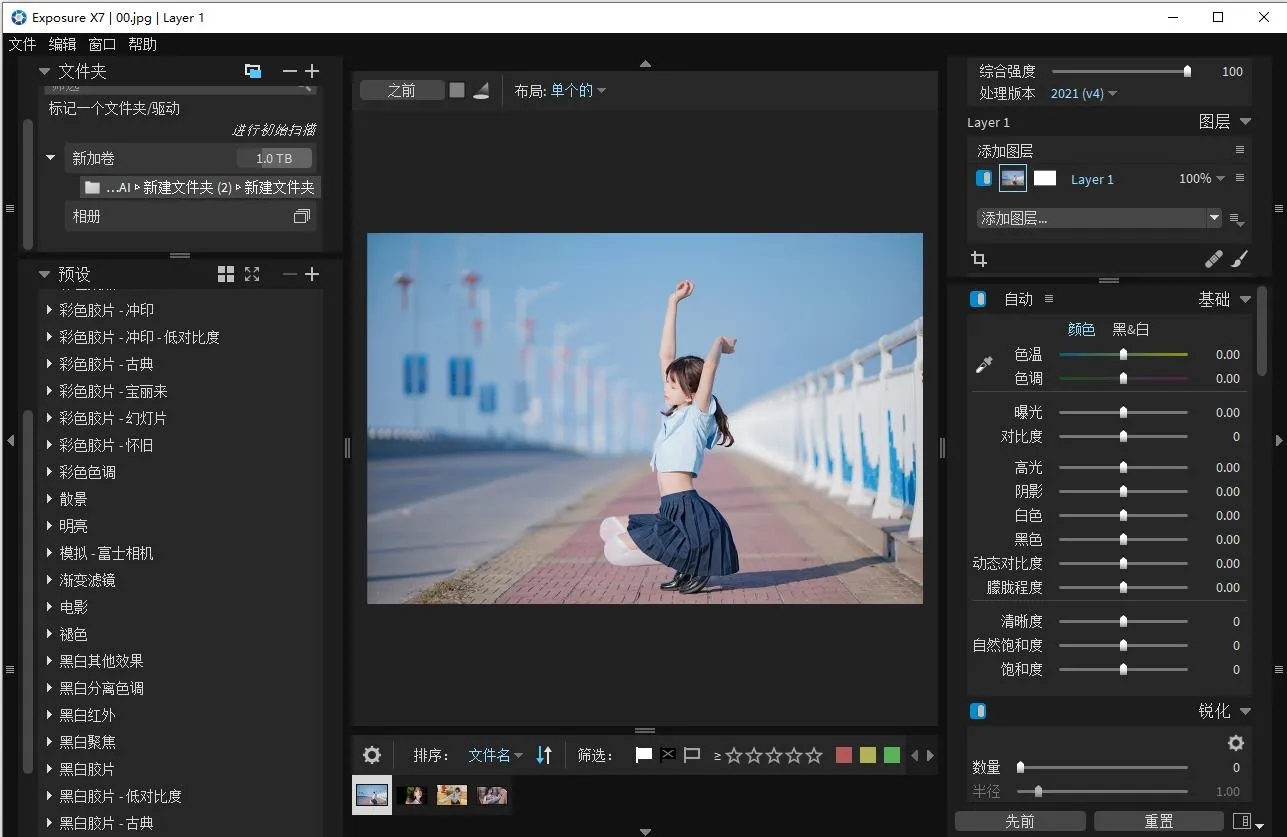The height and width of the screenshot is (837, 1287).
Task: Filter by the white pick flag
Action: [644, 756]
